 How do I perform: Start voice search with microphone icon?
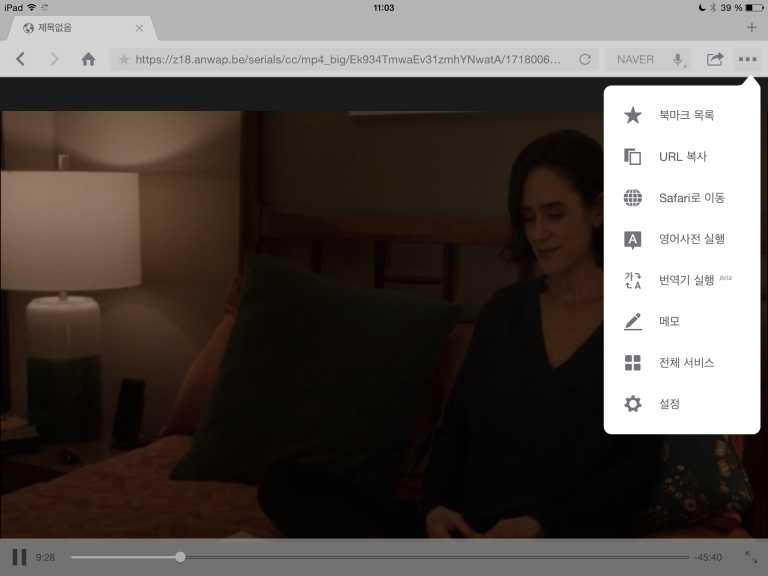(678, 60)
